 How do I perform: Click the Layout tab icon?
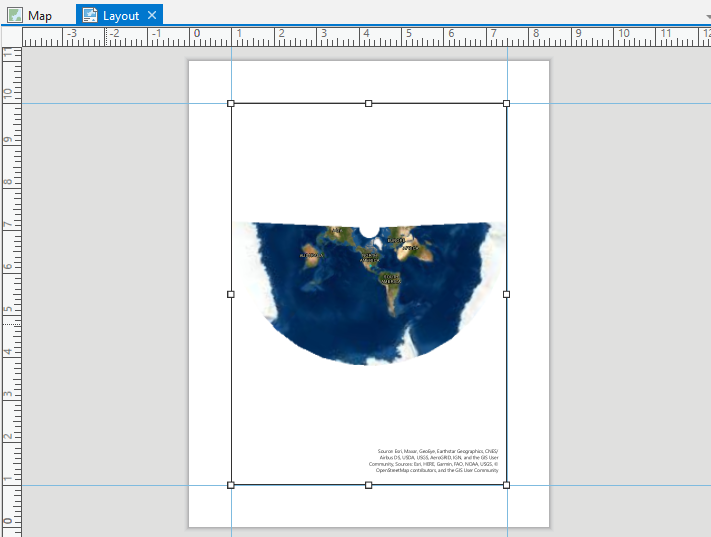tap(90, 15)
